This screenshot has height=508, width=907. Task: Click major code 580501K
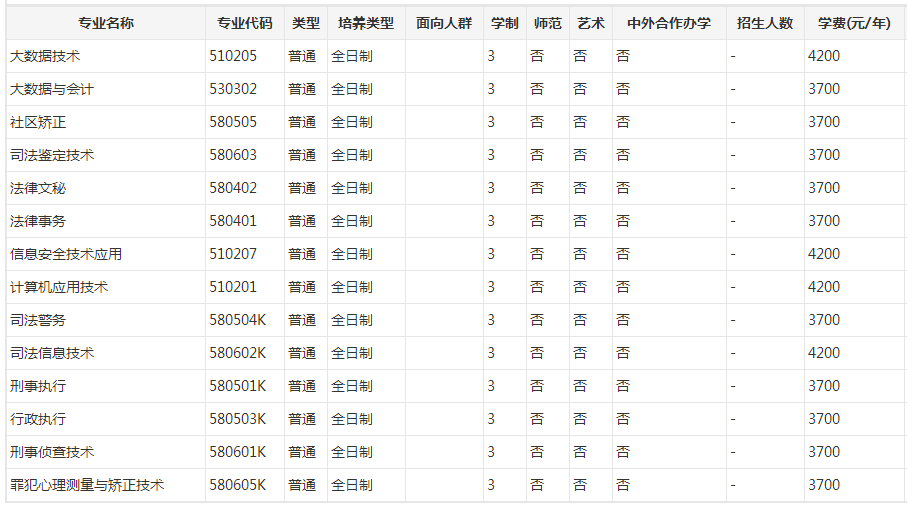click(238, 386)
